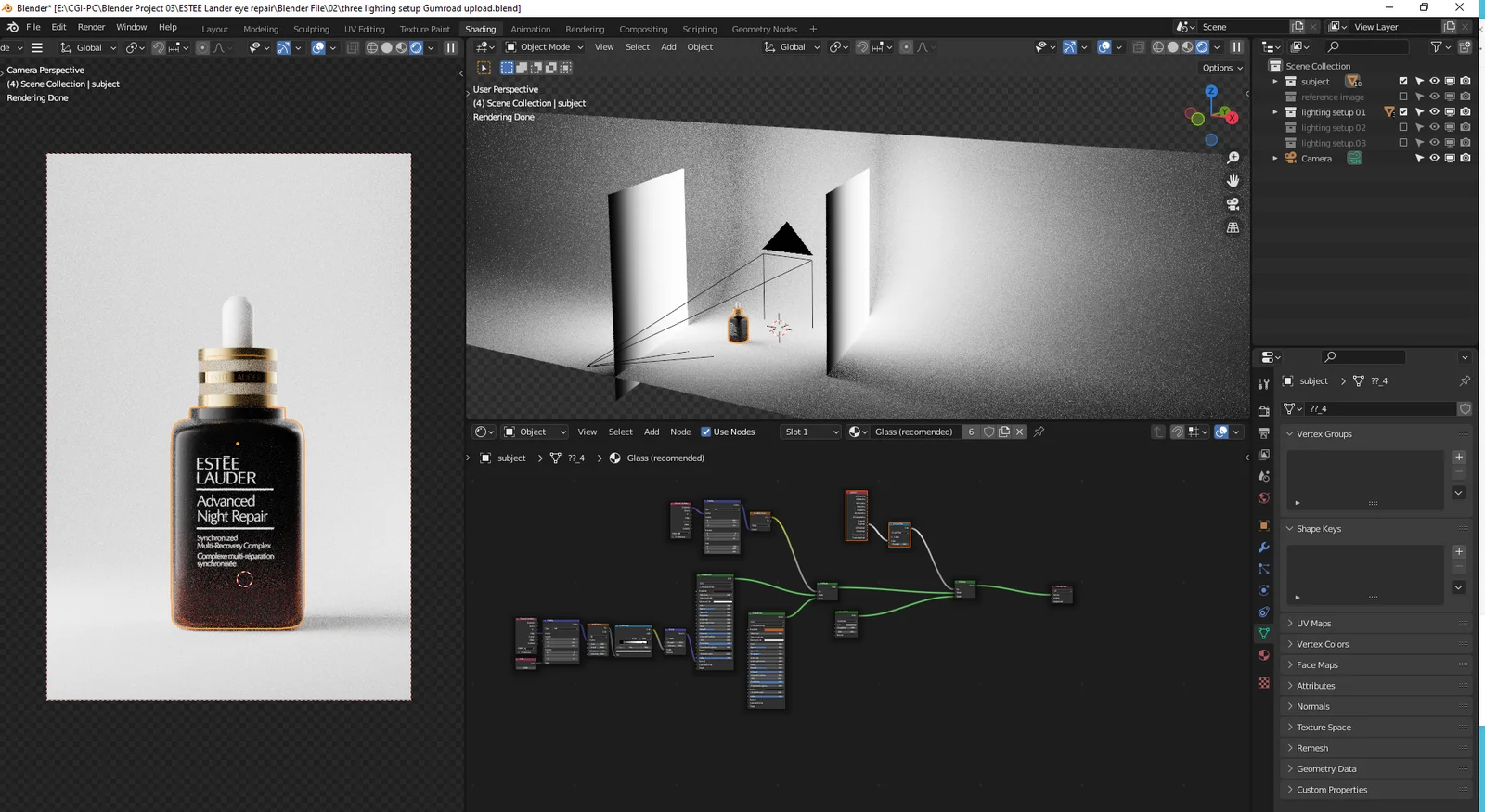Image resolution: width=1485 pixels, height=812 pixels.
Task: Open the node editor Node menu
Action: tap(680, 432)
